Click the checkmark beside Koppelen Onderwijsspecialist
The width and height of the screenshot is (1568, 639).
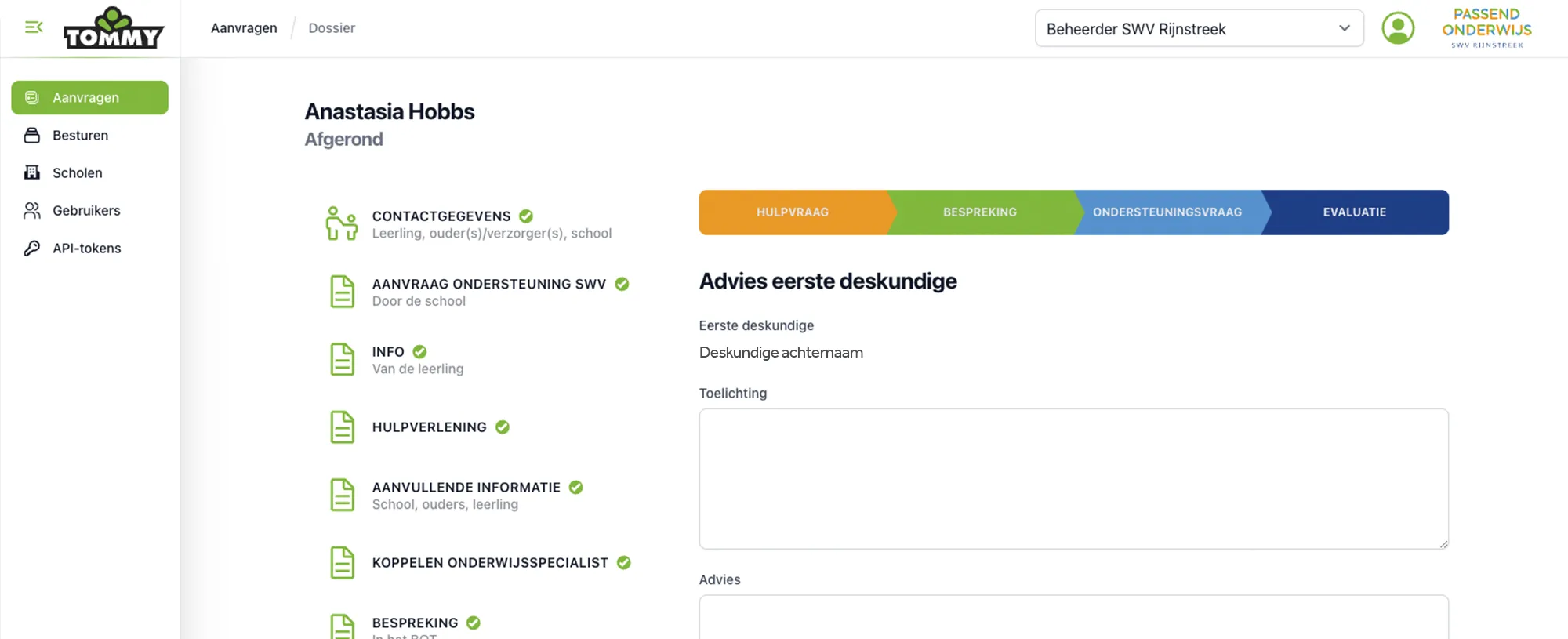point(624,562)
